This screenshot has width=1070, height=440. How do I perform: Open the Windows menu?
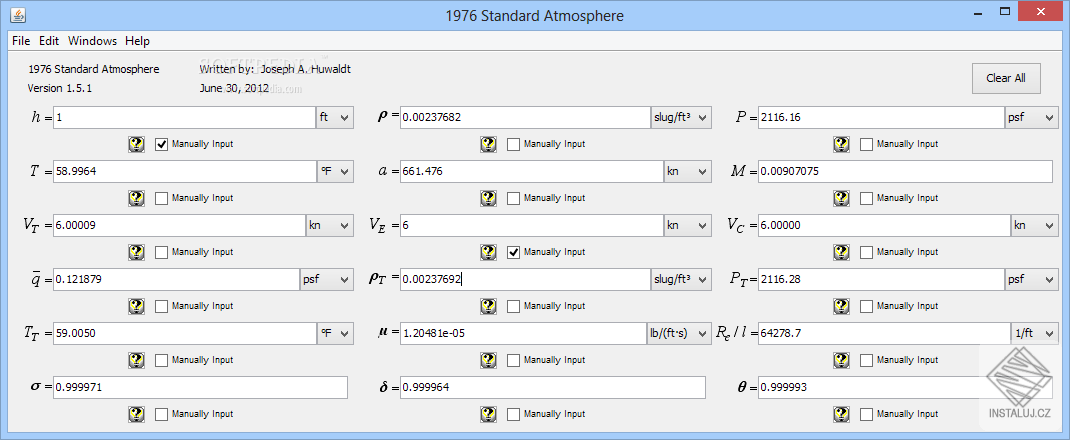tap(92, 41)
